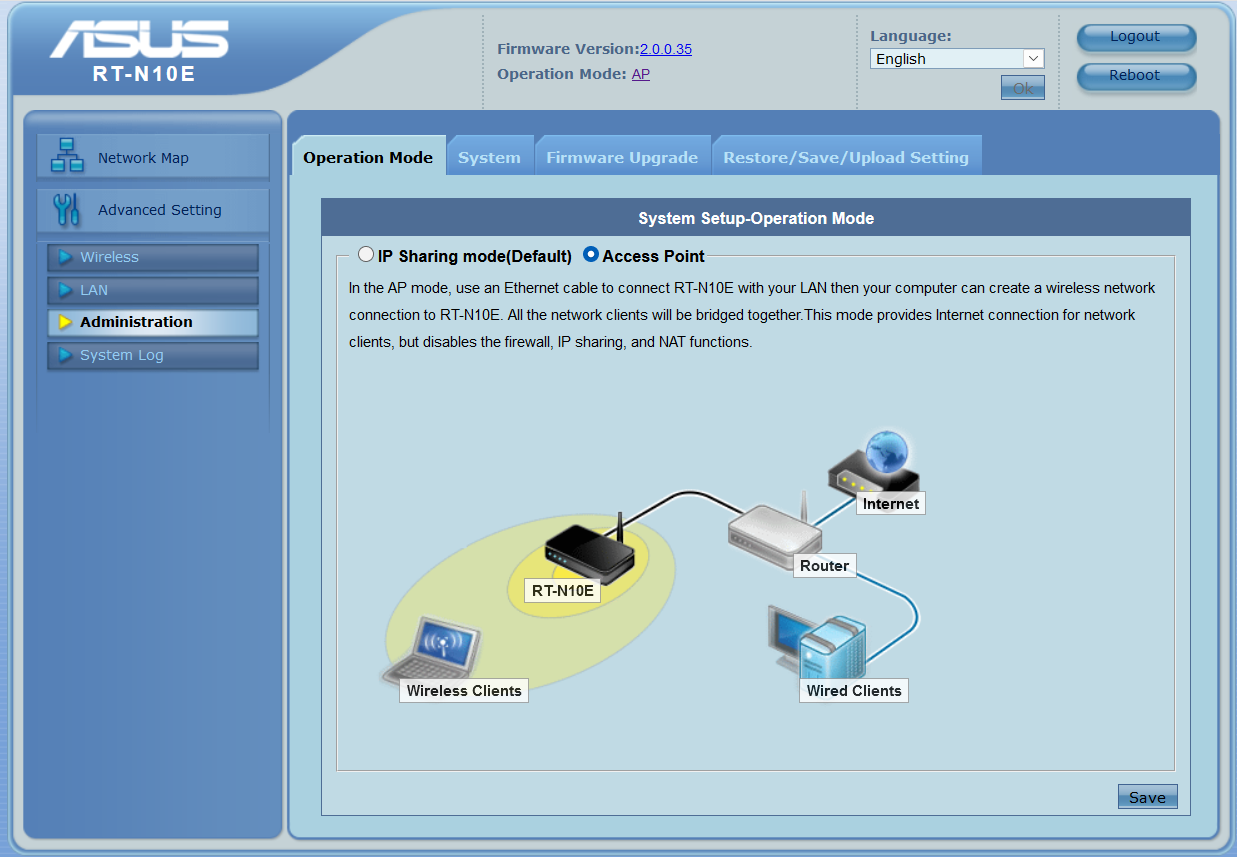Click the Save button
1237x857 pixels.
pos(1148,797)
